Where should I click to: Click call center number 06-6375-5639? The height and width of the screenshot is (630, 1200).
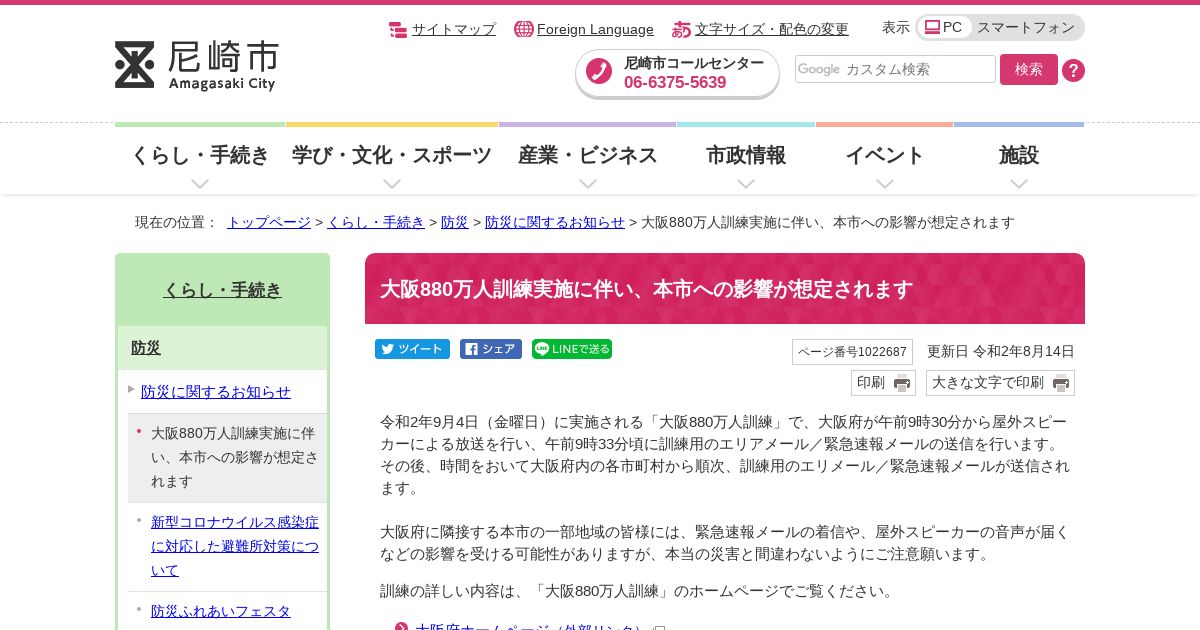pyautogui.click(x=675, y=83)
